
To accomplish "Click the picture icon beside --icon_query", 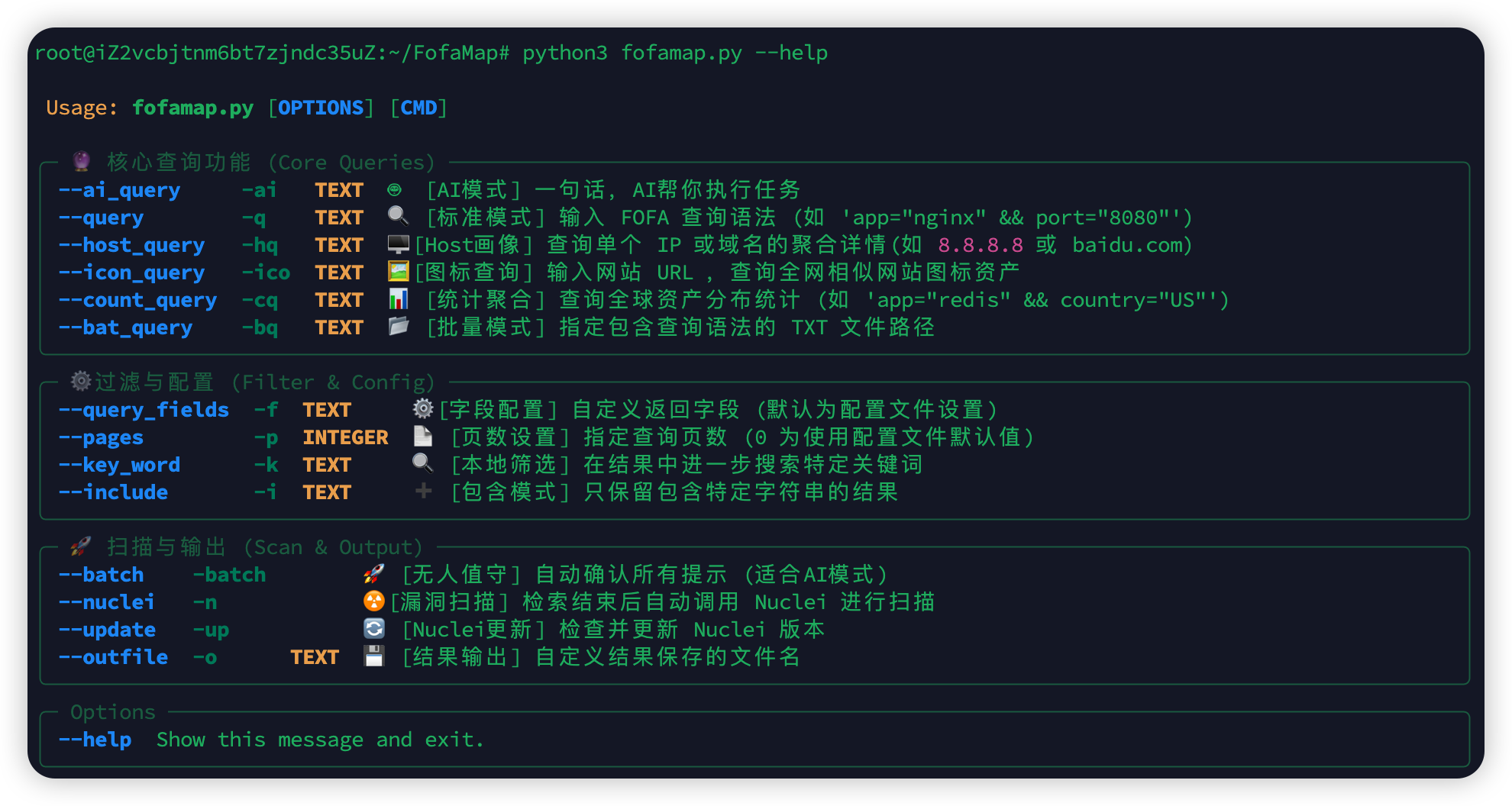I will [x=398, y=272].
